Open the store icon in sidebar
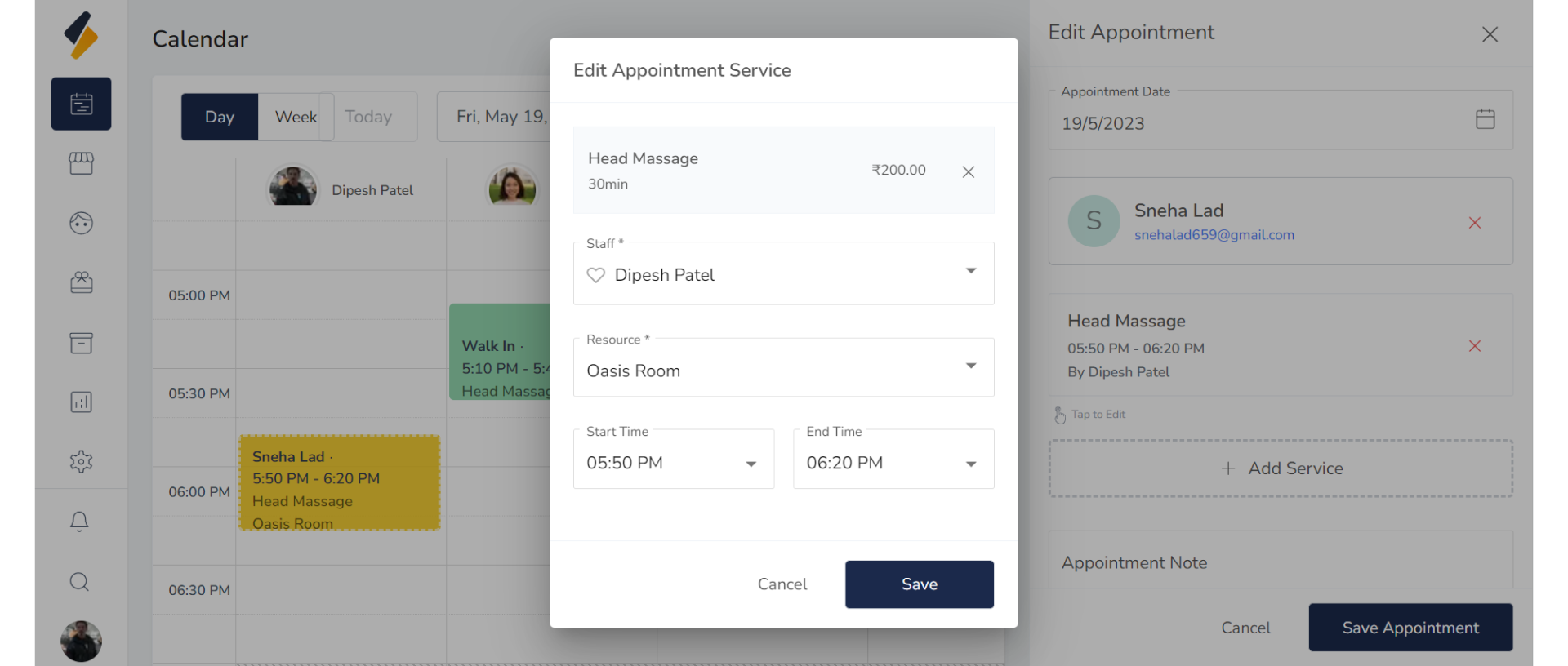Viewport: 1568px width, 666px height. tap(81, 163)
